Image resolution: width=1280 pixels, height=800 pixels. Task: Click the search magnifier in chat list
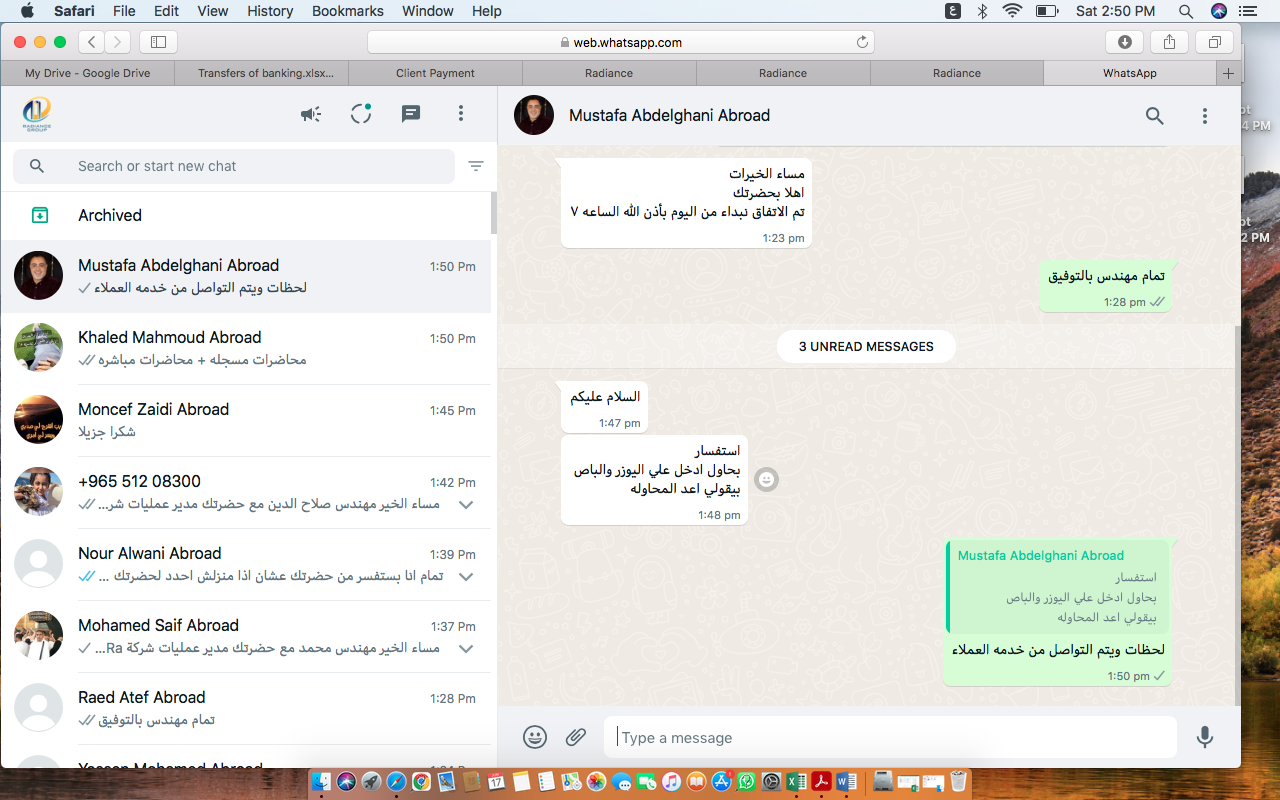pos(37,166)
